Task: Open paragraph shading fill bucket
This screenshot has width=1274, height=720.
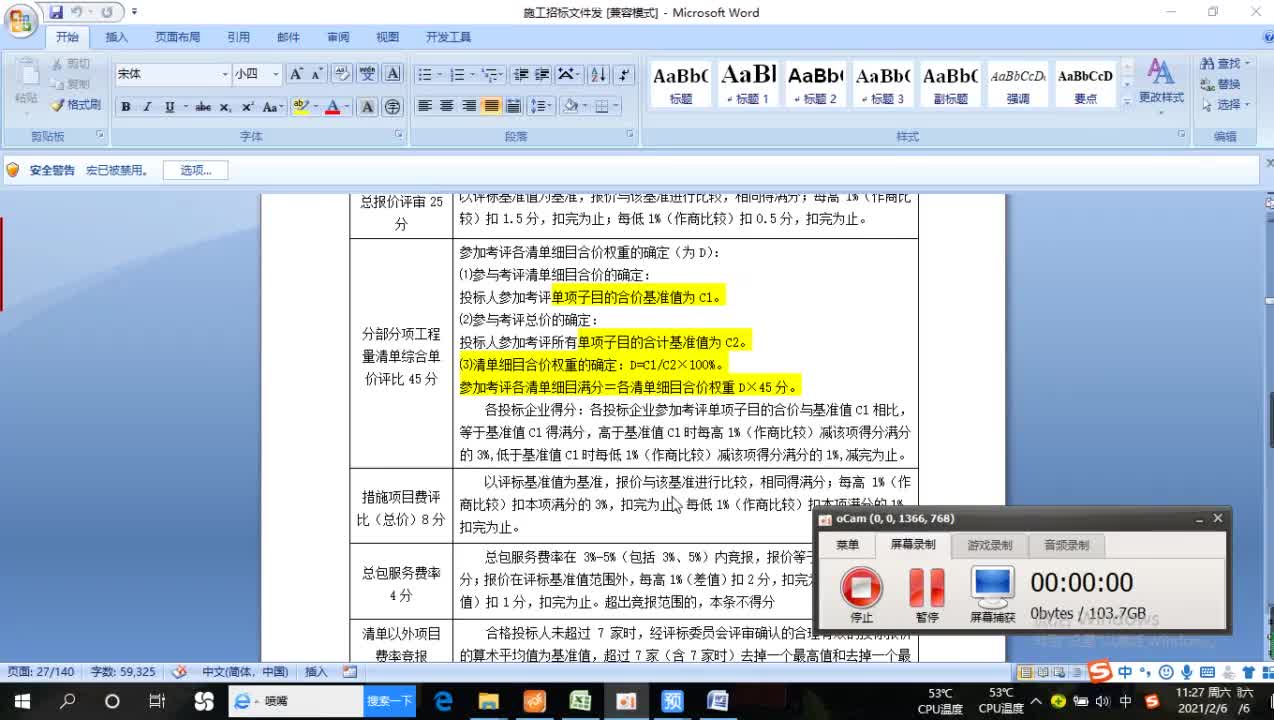Action: click(x=570, y=106)
